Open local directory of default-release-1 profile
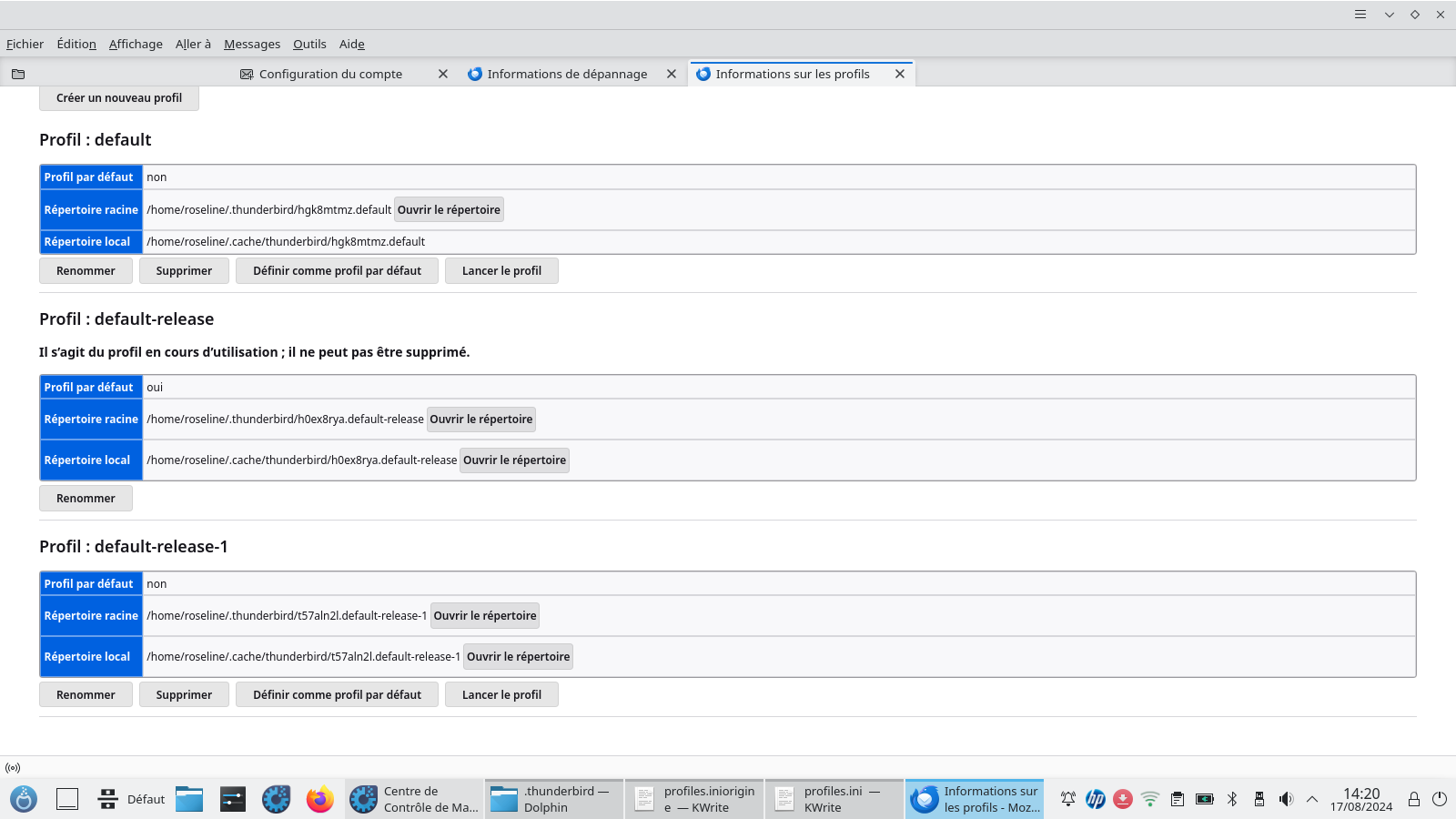The width and height of the screenshot is (1456, 819). (x=518, y=657)
